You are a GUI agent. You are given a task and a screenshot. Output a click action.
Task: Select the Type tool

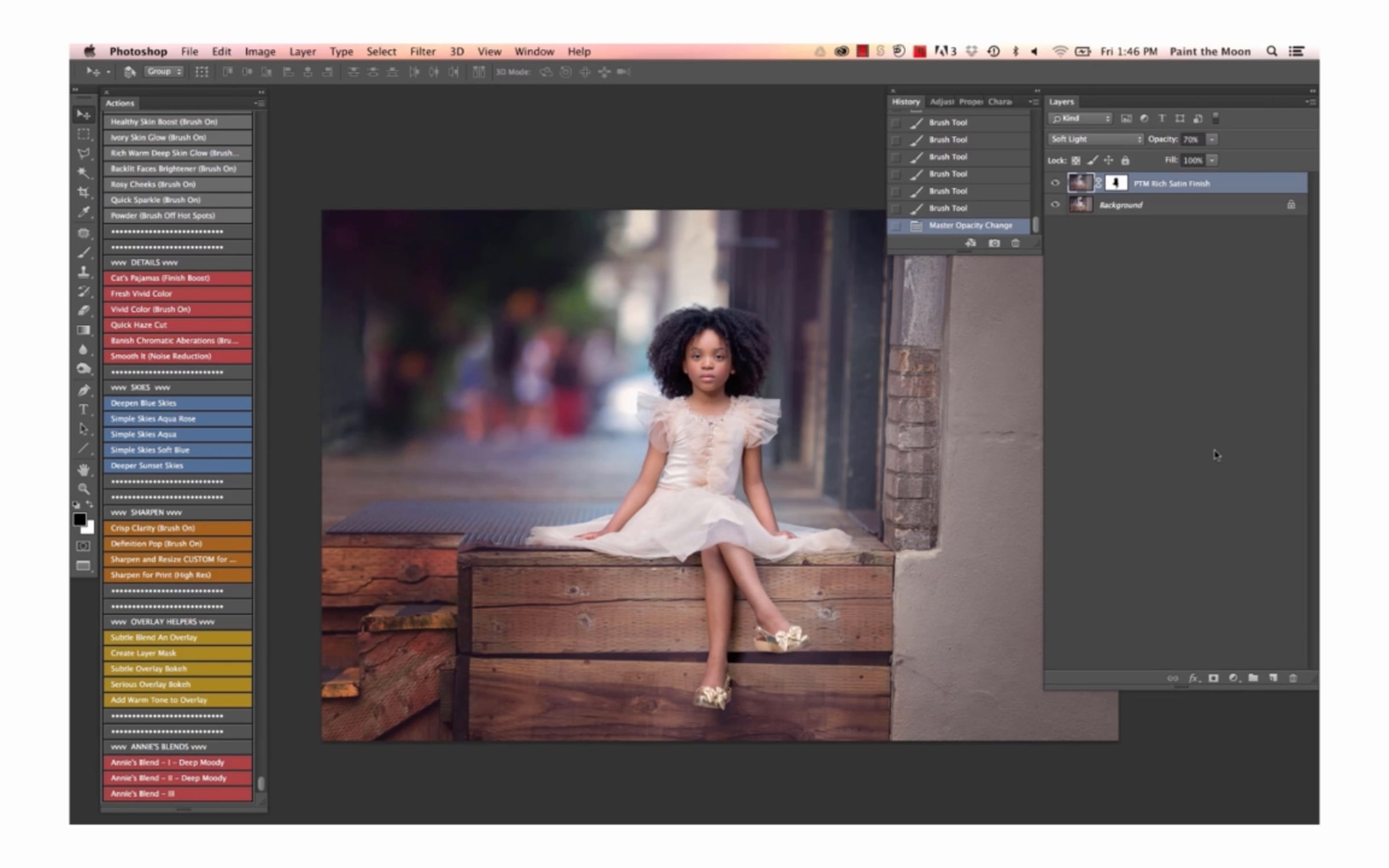pyautogui.click(x=84, y=410)
